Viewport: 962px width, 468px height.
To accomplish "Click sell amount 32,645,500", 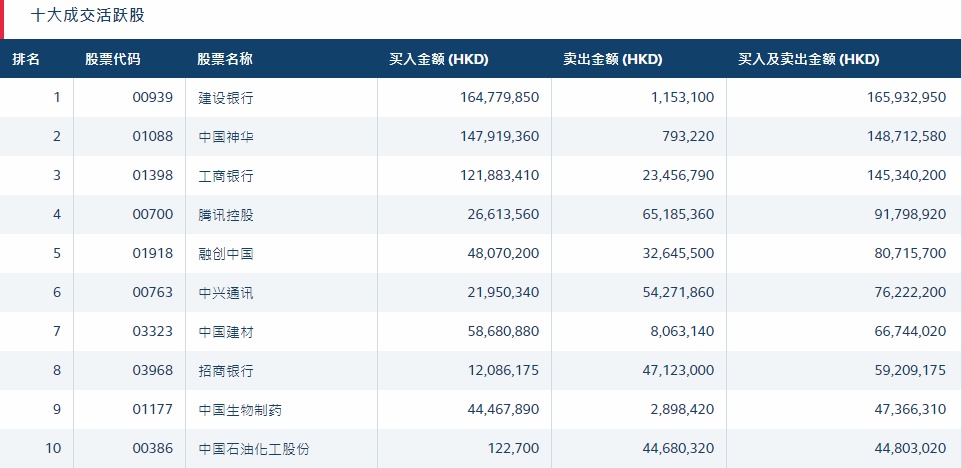I will click(x=678, y=253).
